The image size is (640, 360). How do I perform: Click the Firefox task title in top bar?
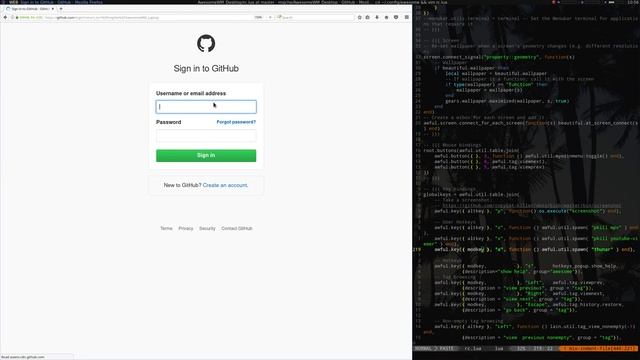click(x=61, y=2)
